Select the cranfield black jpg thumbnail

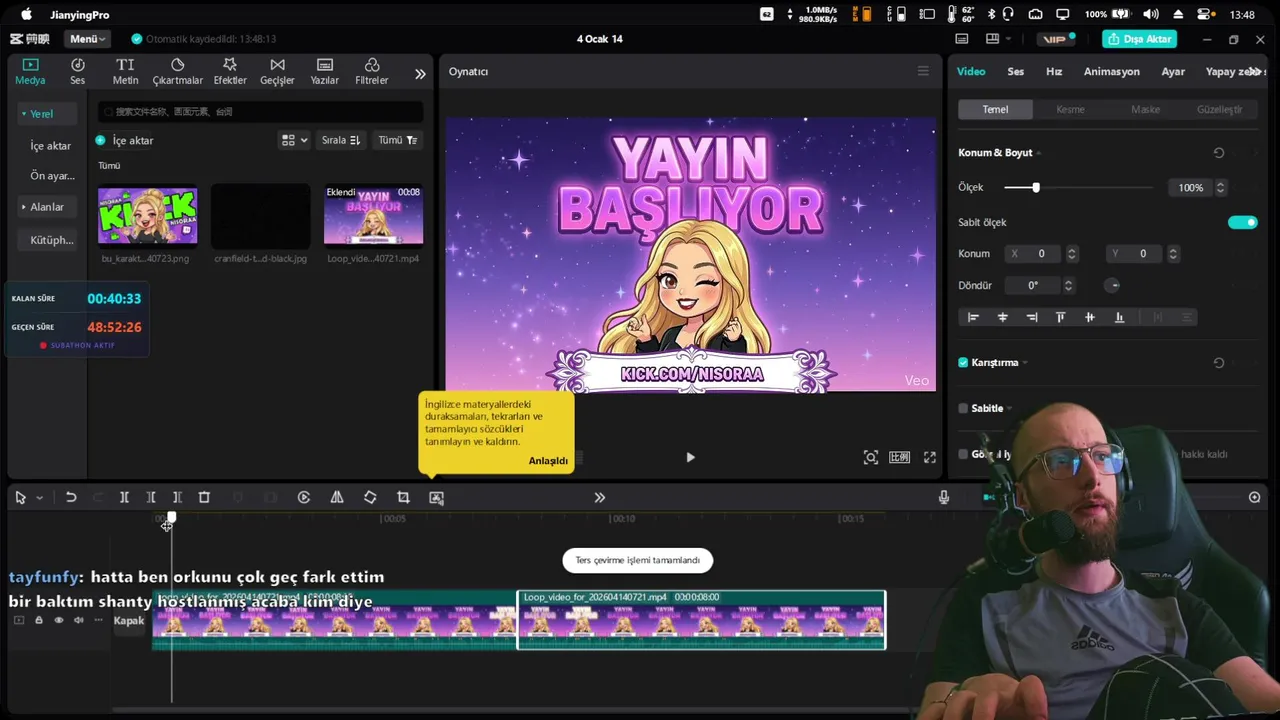coord(260,215)
